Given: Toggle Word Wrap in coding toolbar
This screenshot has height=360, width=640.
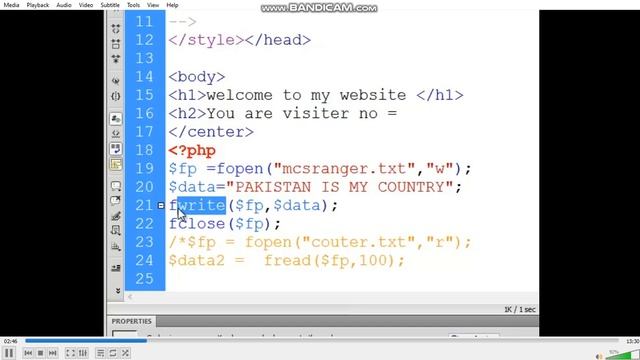Looking at the screenshot, I should pos(116,149).
